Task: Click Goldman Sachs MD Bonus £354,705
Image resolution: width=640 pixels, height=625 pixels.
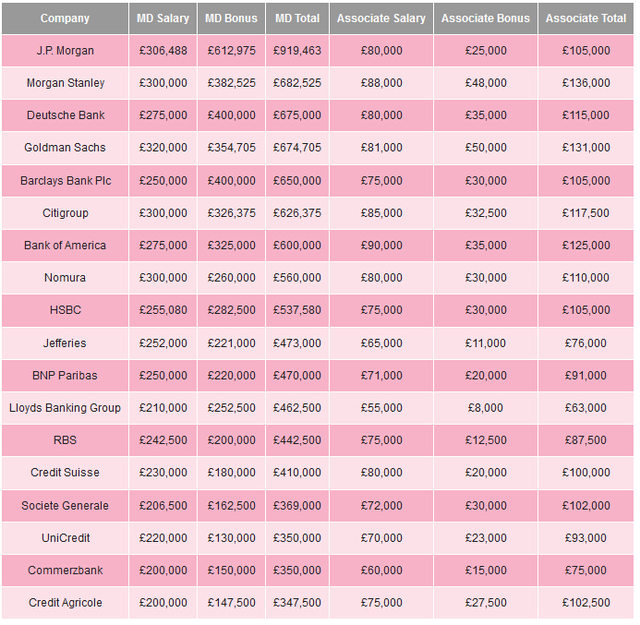Action: coord(231,148)
